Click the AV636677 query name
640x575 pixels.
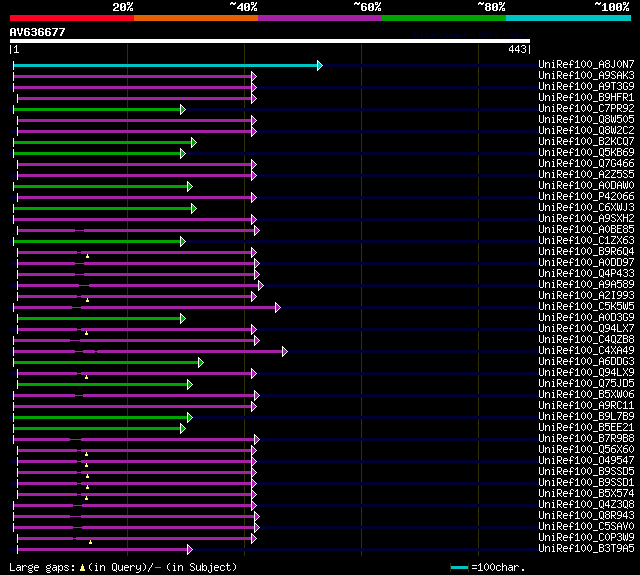[x=38, y=32]
